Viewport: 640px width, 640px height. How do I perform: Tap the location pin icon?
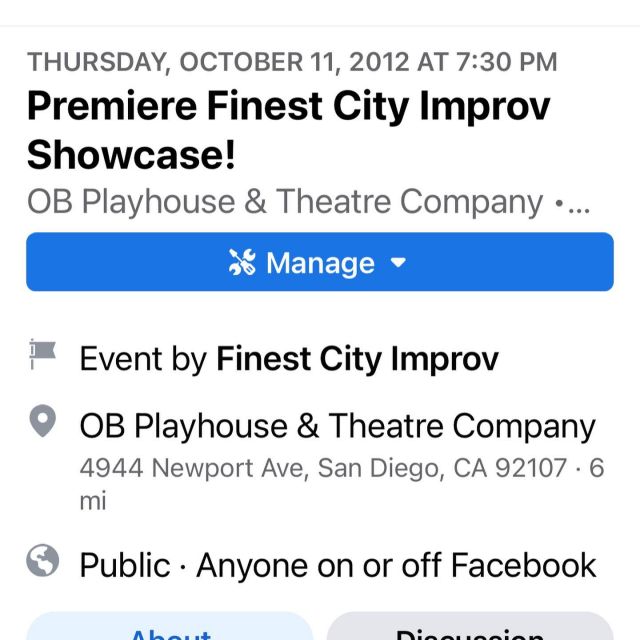coord(43,421)
